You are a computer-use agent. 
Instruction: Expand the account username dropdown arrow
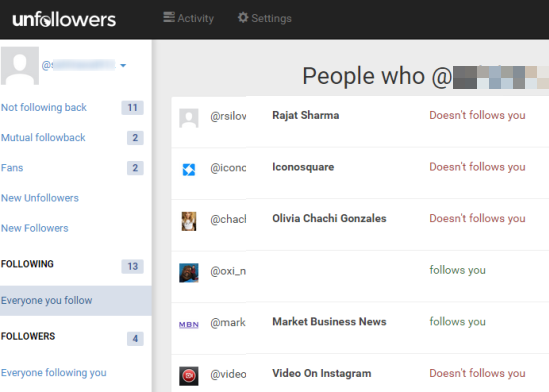click(123, 65)
